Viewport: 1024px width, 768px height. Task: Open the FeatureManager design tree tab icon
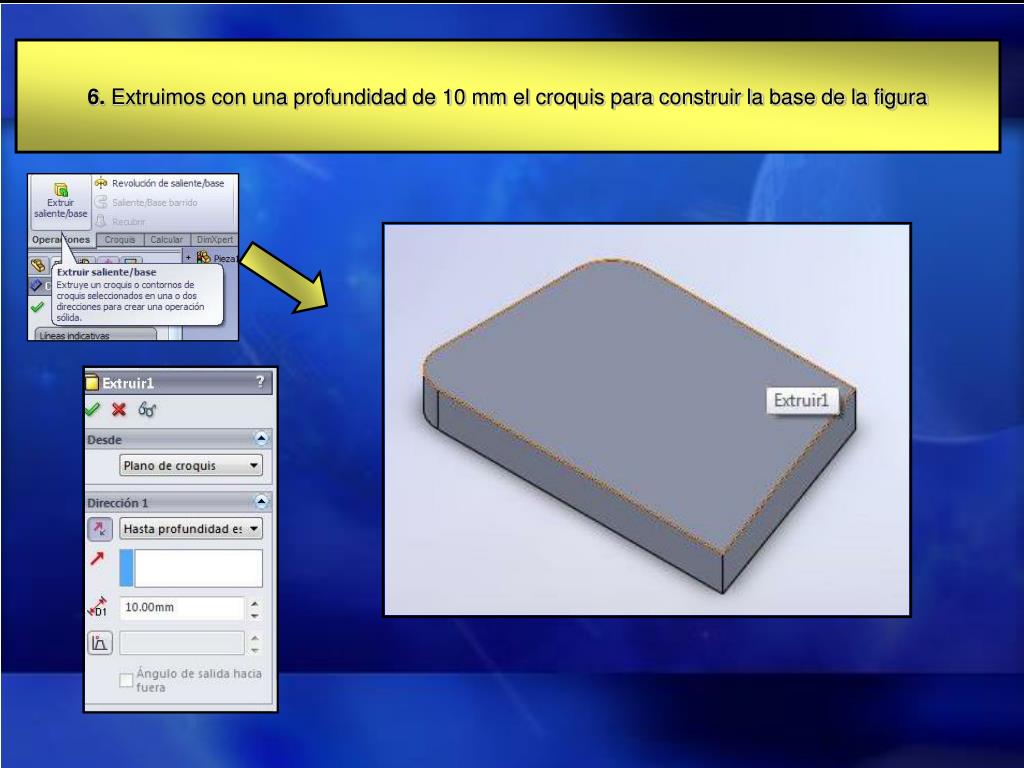(x=39, y=264)
